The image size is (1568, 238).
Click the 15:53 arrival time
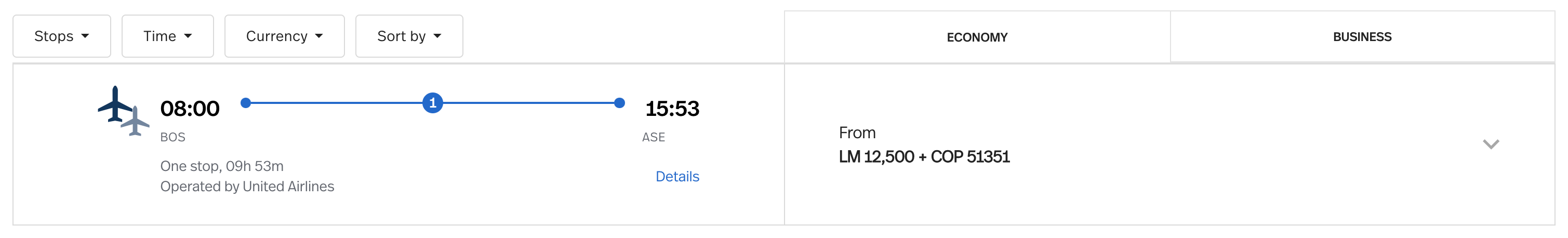coord(671,109)
